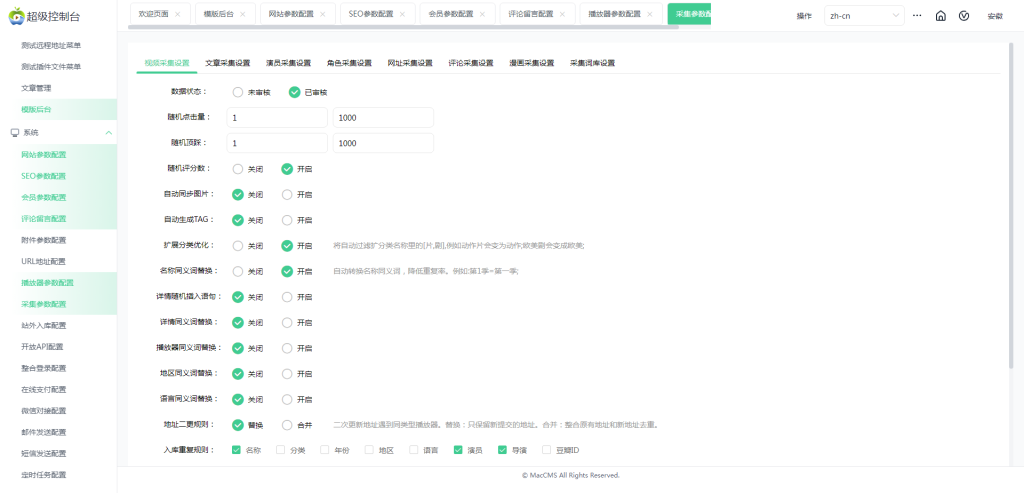The image size is (1024, 493).
Task: Check the 年份 duplicate rule checkbox
Action: tap(325, 450)
